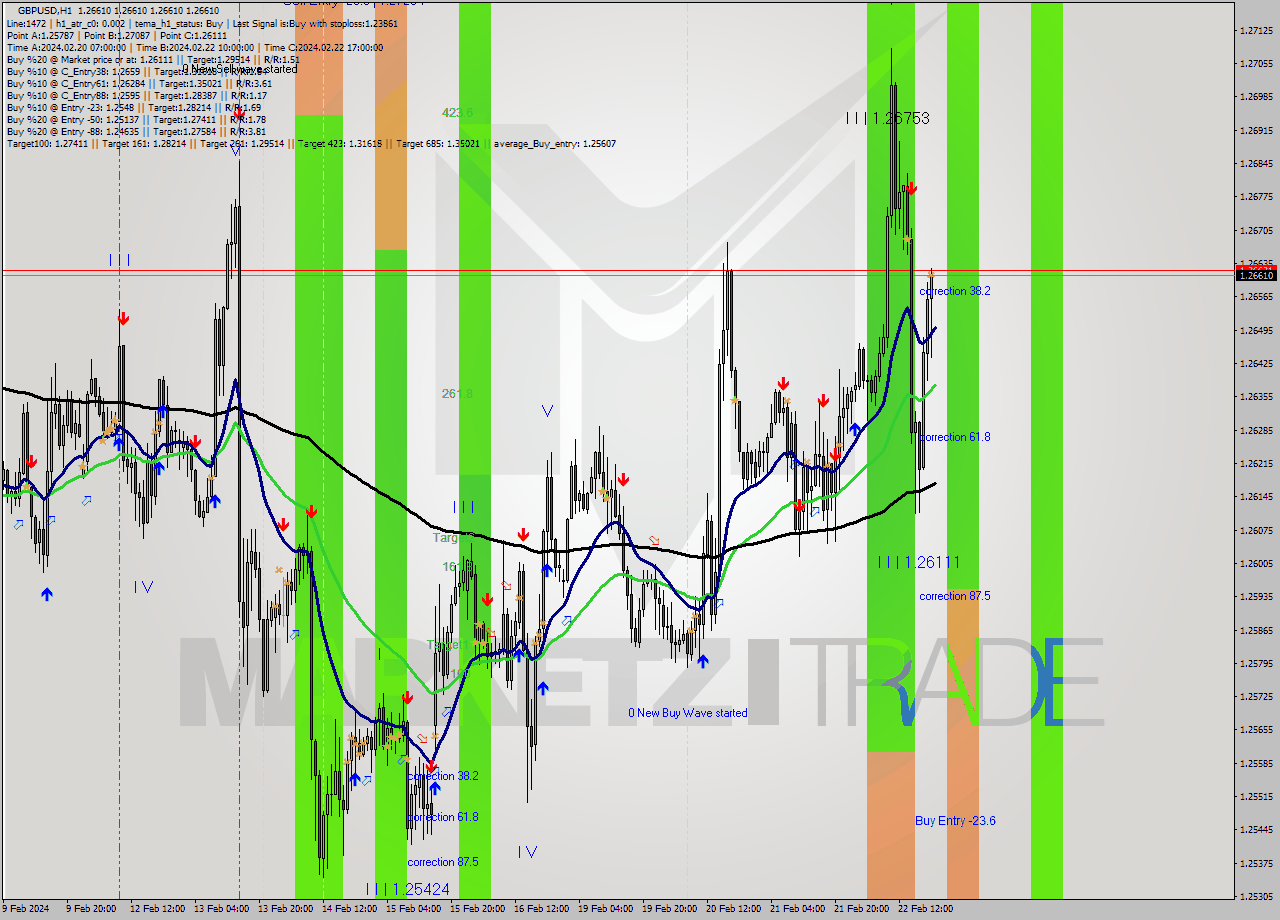
Task: Click price axis value 1.26495
Action: (1255, 330)
